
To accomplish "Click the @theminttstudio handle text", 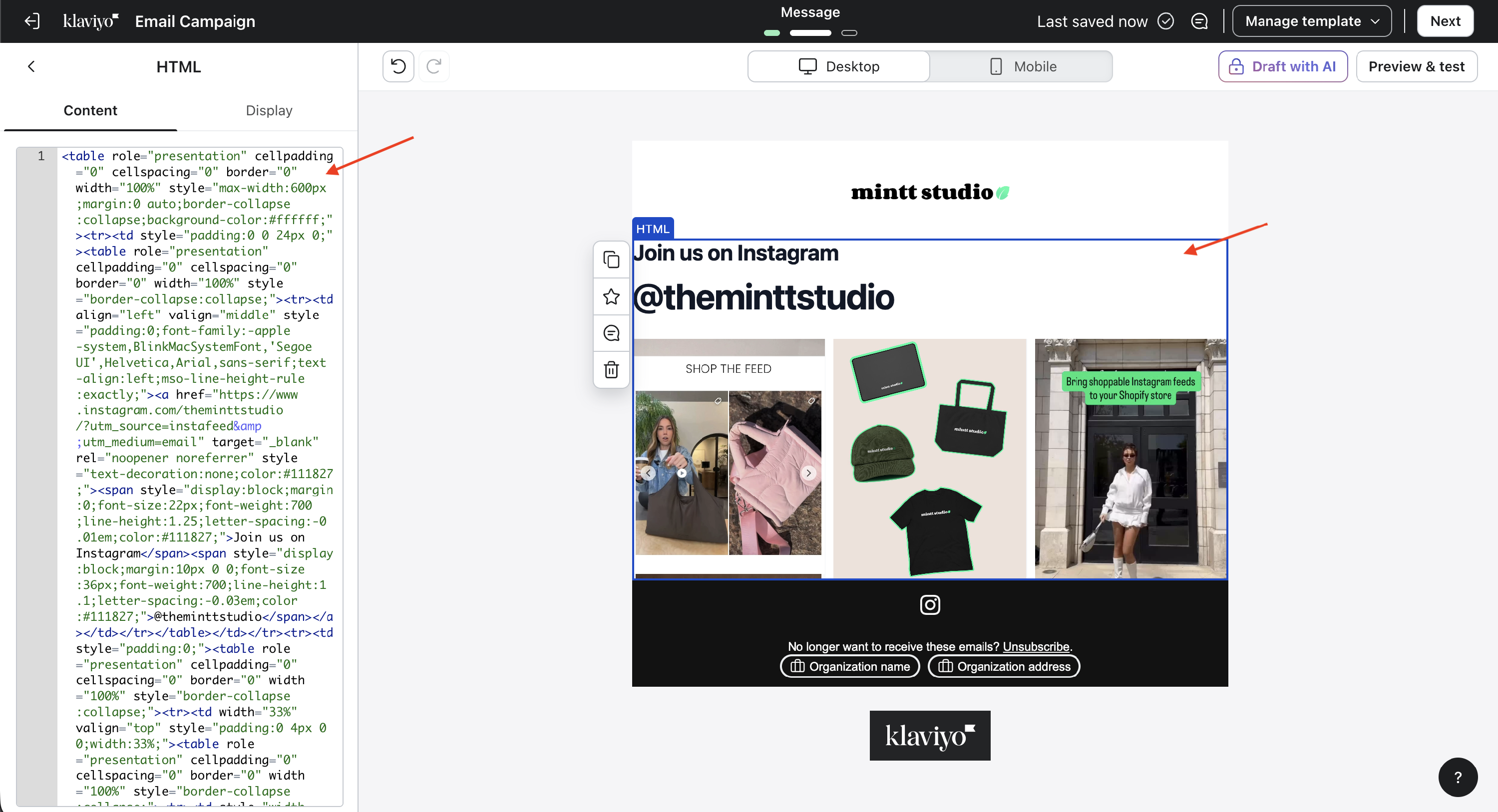I will (763, 297).
